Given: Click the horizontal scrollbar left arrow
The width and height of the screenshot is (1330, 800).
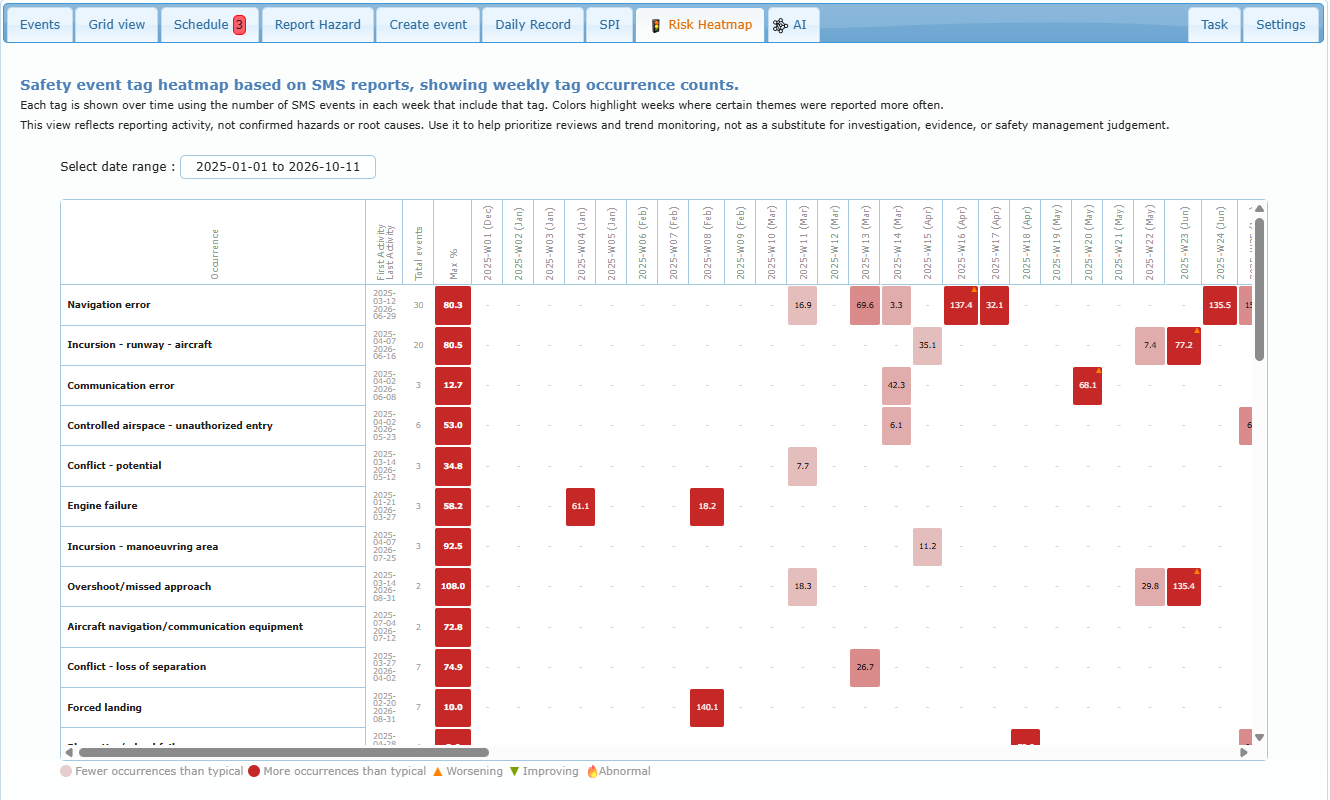Looking at the screenshot, I should [x=69, y=752].
